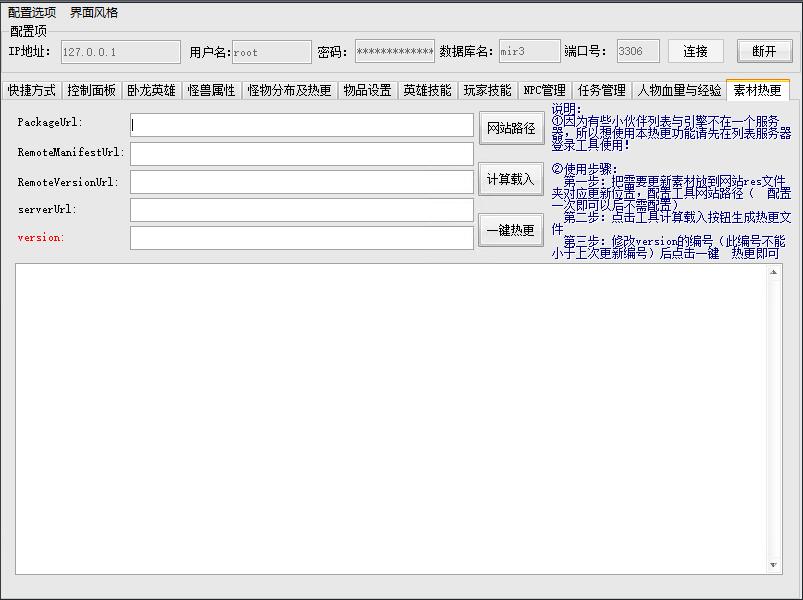Go to the 怪物分布及热更 tab

[289, 91]
